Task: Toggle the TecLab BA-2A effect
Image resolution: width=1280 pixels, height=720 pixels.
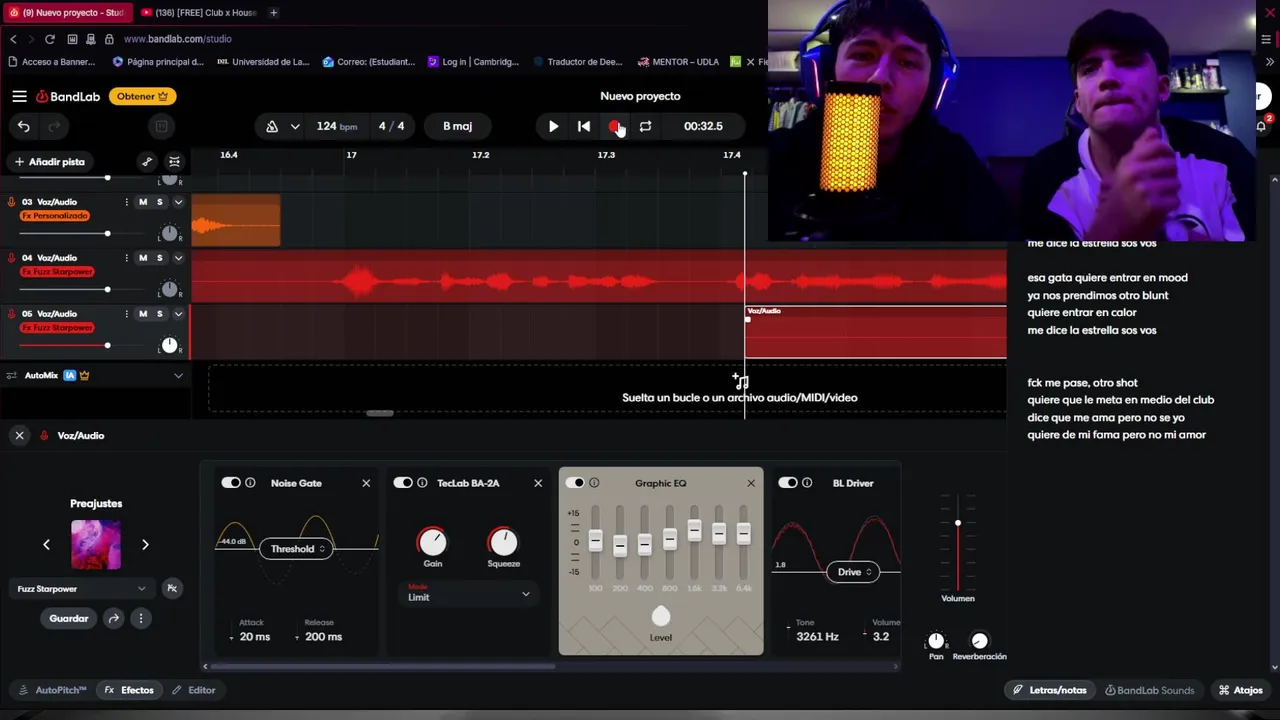Action: [x=403, y=483]
